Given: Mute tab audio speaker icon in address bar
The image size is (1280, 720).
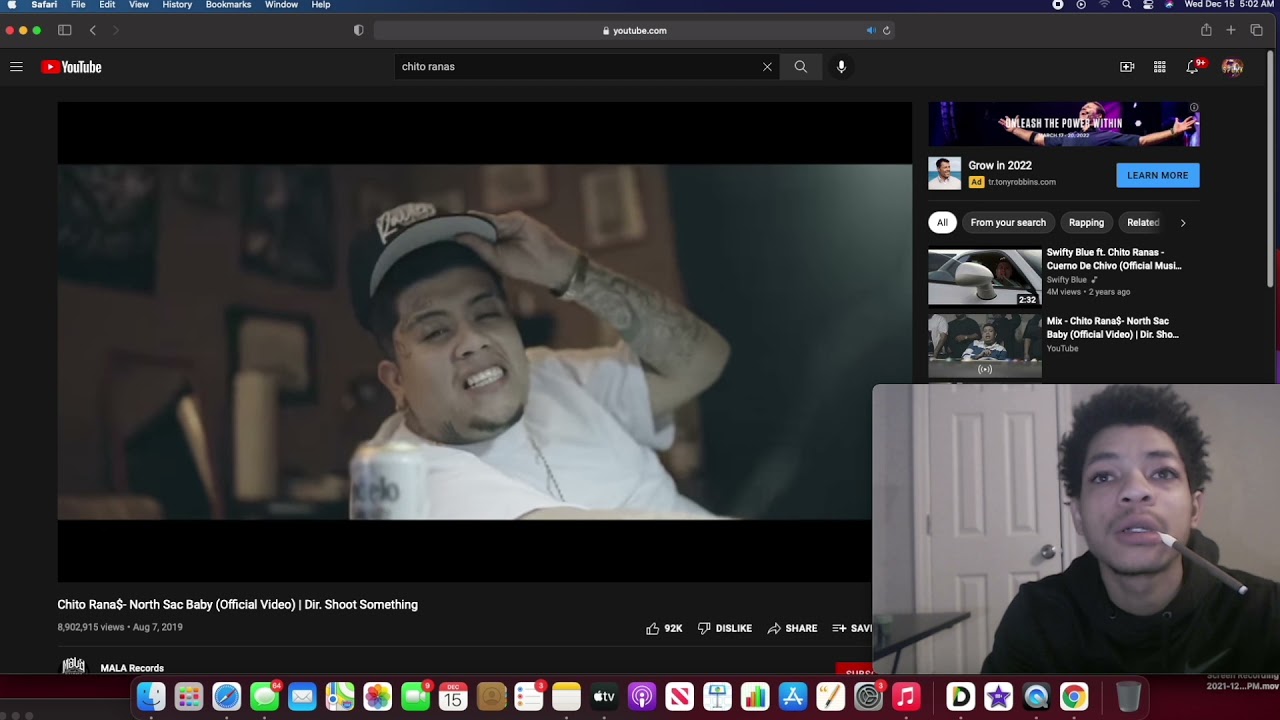Looking at the screenshot, I should pyautogui.click(x=871, y=30).
